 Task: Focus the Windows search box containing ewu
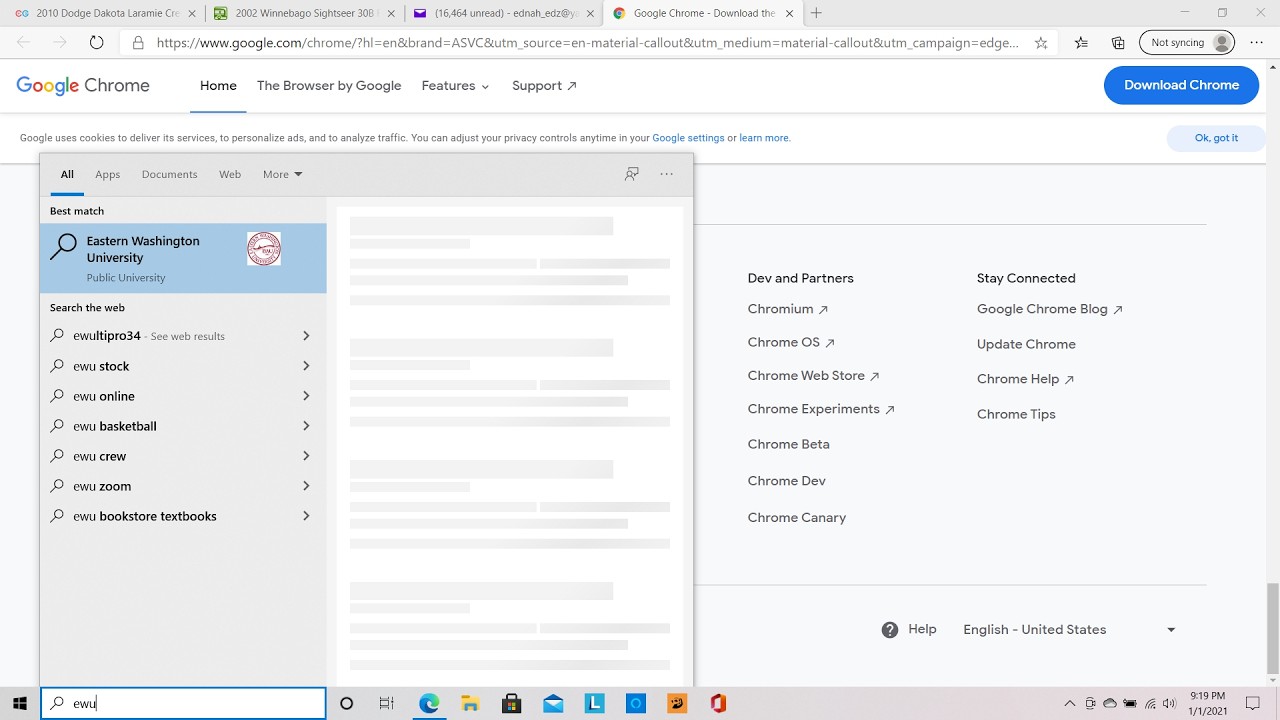[x=183, y=703]
